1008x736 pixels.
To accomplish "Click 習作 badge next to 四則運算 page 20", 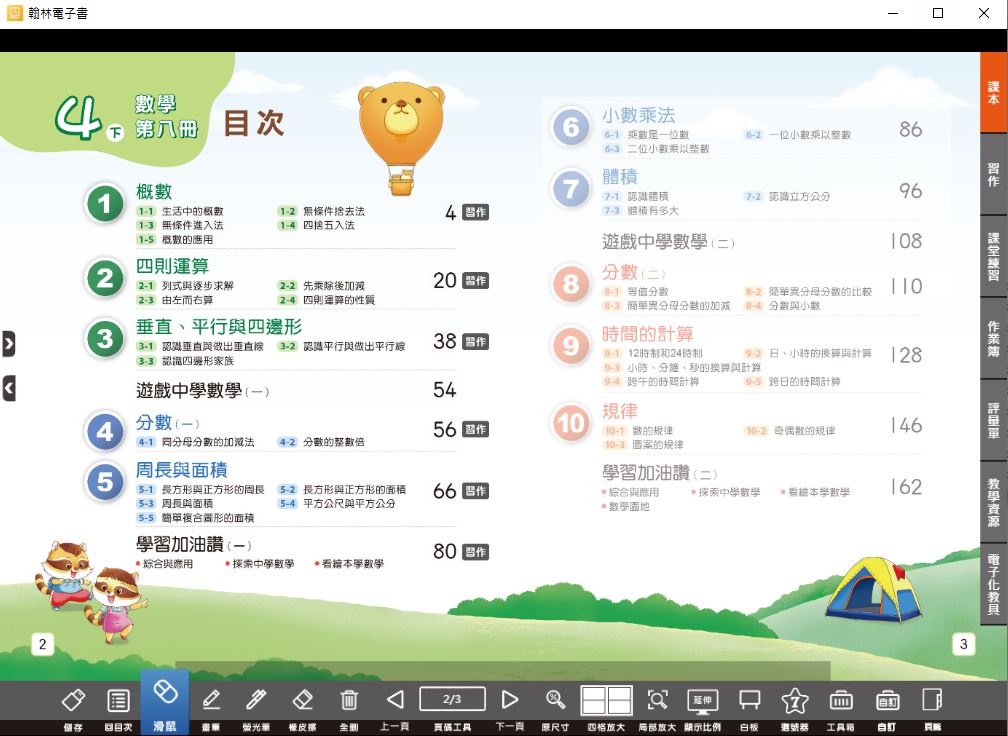I will [x=476, y=280].
